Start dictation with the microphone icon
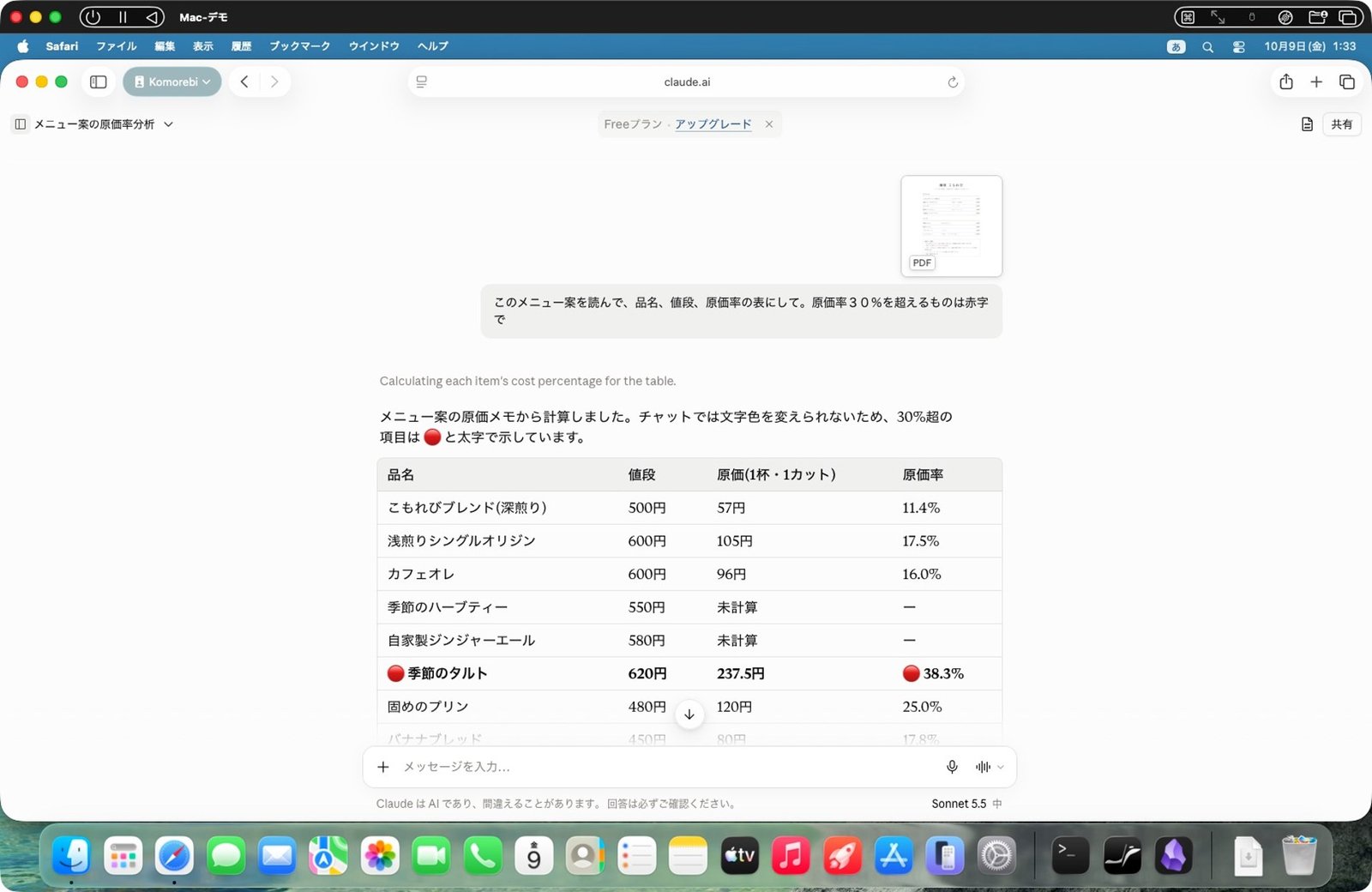The height and width of the screenshot is (892, 1372). coord(952,767)
